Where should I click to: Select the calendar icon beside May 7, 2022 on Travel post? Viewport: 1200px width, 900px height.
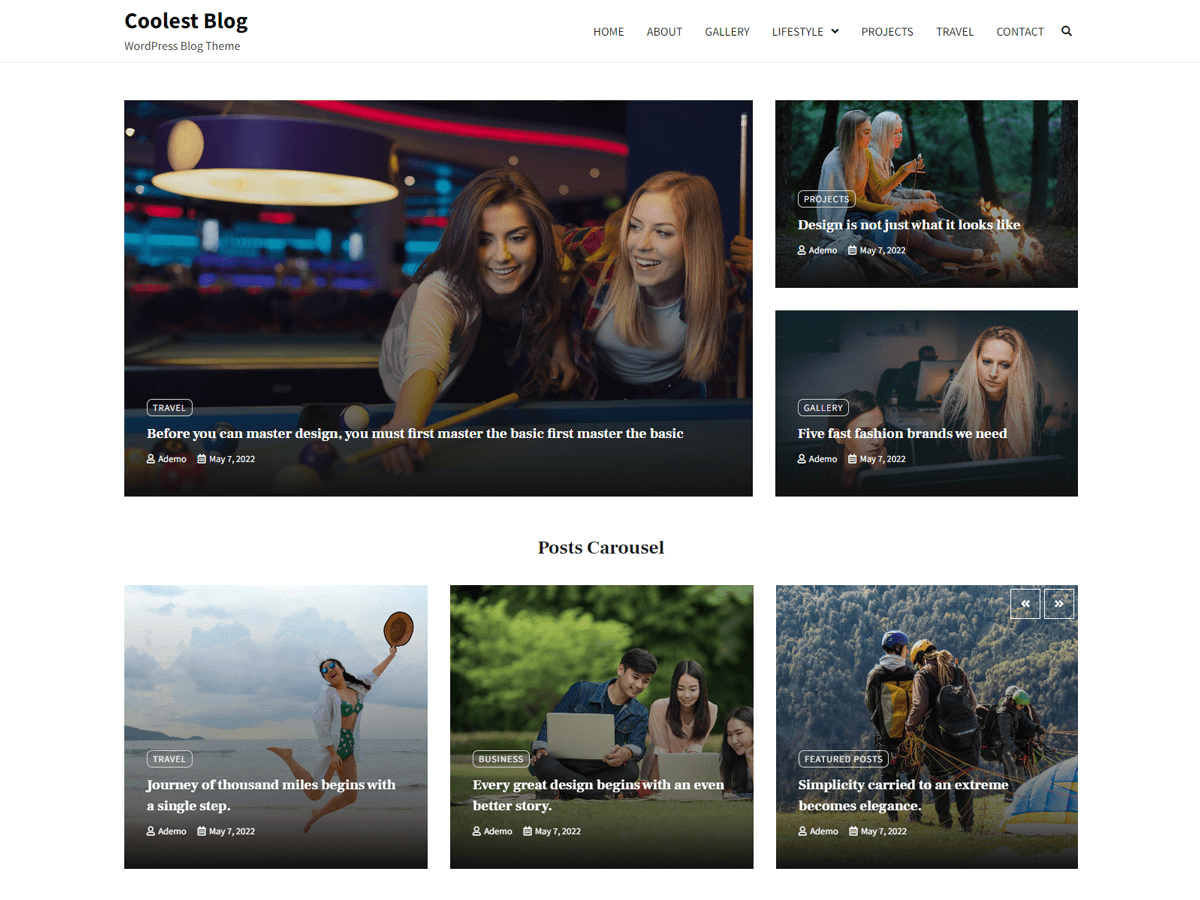(201, 458)
